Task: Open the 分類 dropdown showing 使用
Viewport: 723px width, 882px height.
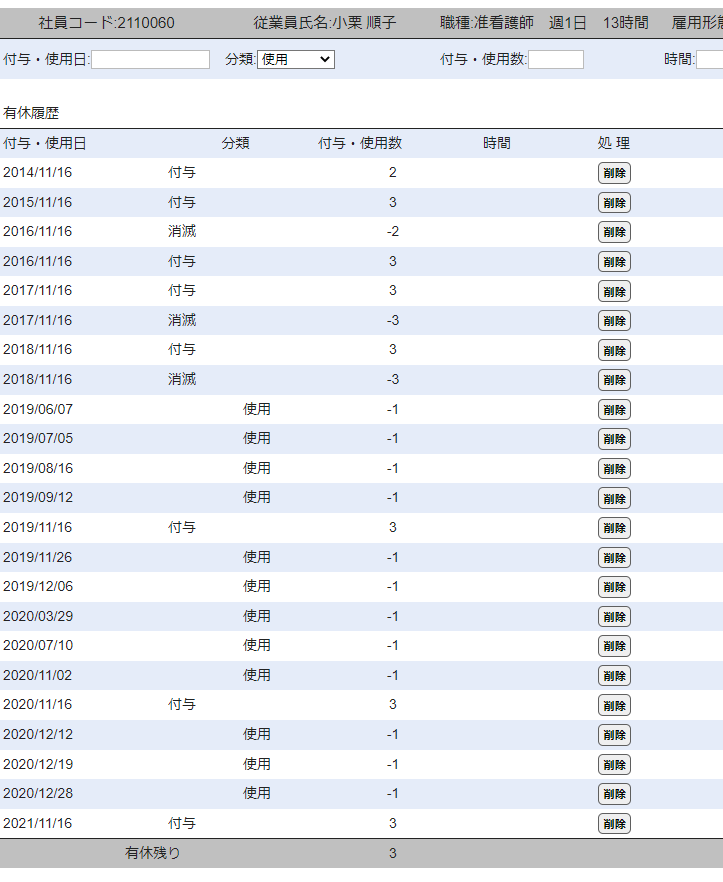Action: tap(295, 60)
